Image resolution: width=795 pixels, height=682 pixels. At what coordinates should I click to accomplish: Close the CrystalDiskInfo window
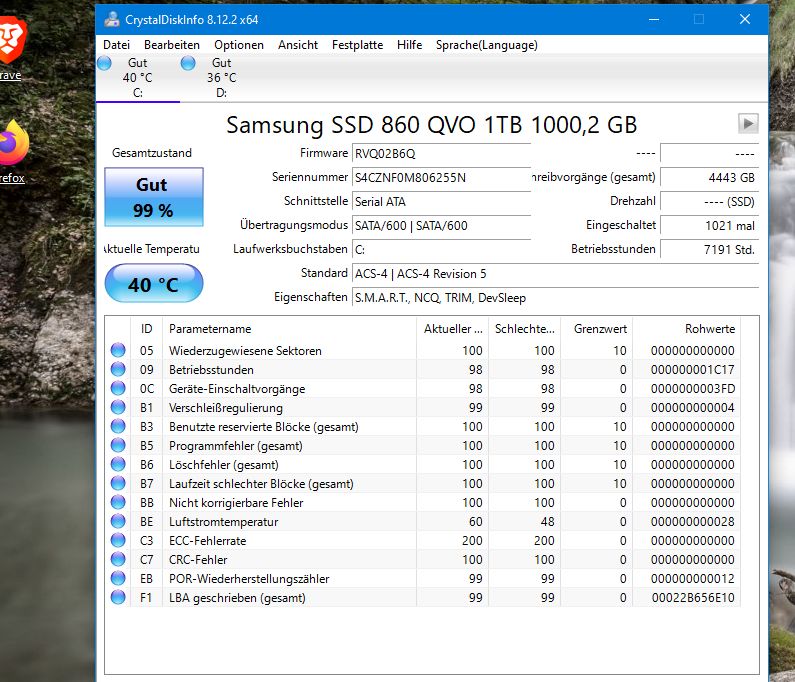[x=745, y=19]
